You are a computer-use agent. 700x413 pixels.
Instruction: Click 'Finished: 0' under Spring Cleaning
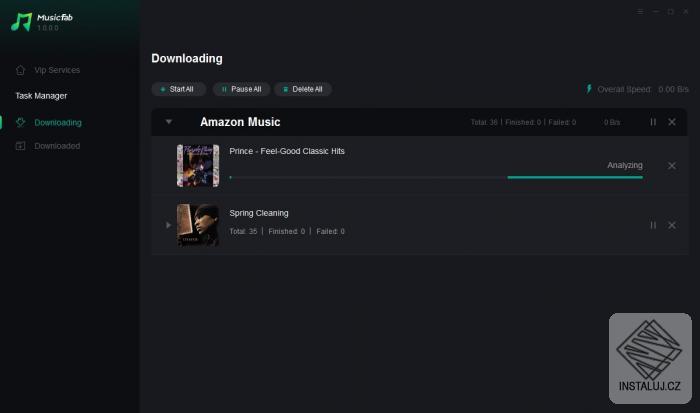pos(287,231)
